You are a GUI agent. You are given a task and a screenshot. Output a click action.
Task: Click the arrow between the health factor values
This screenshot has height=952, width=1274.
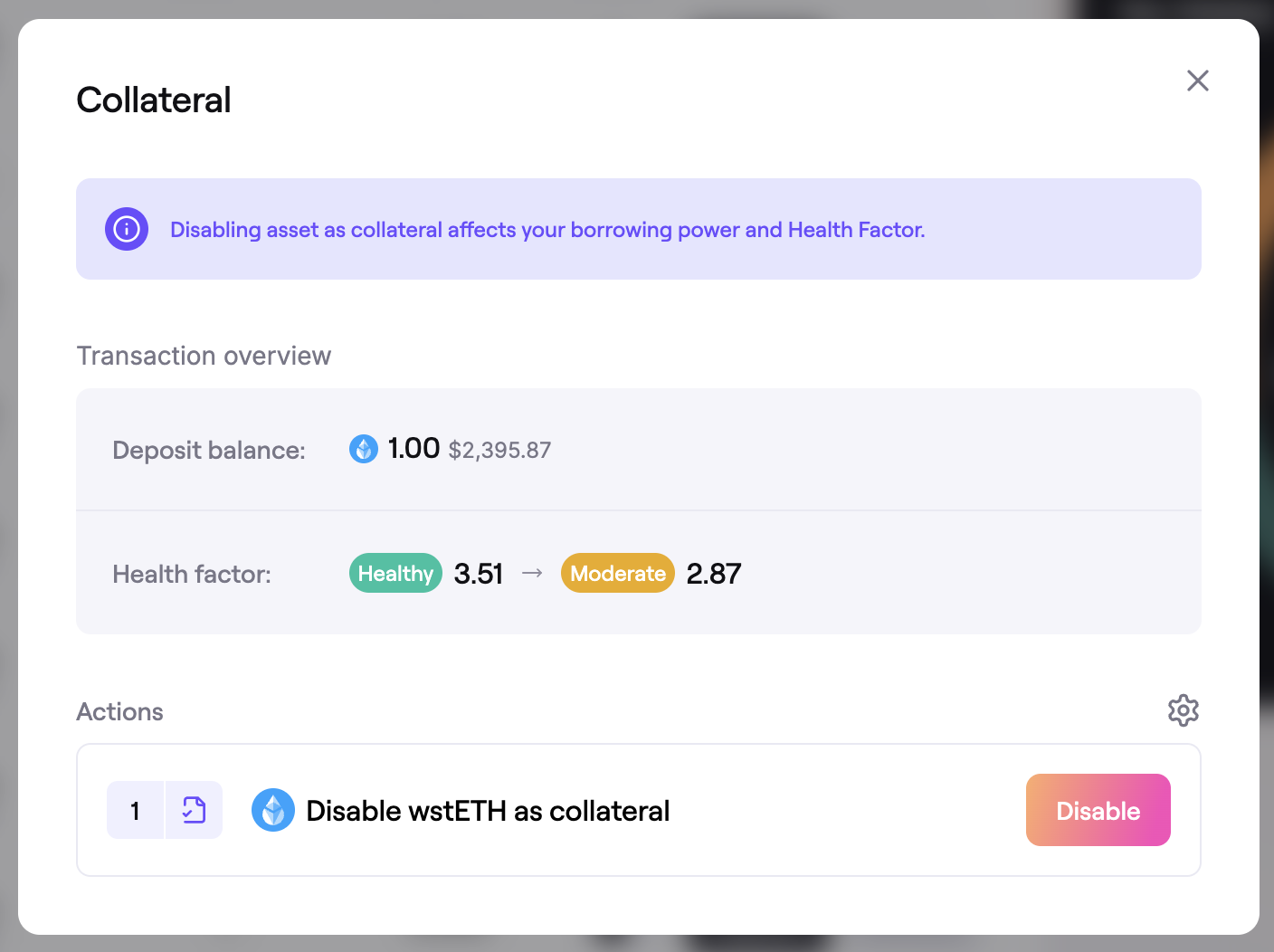tap(532, 573)
